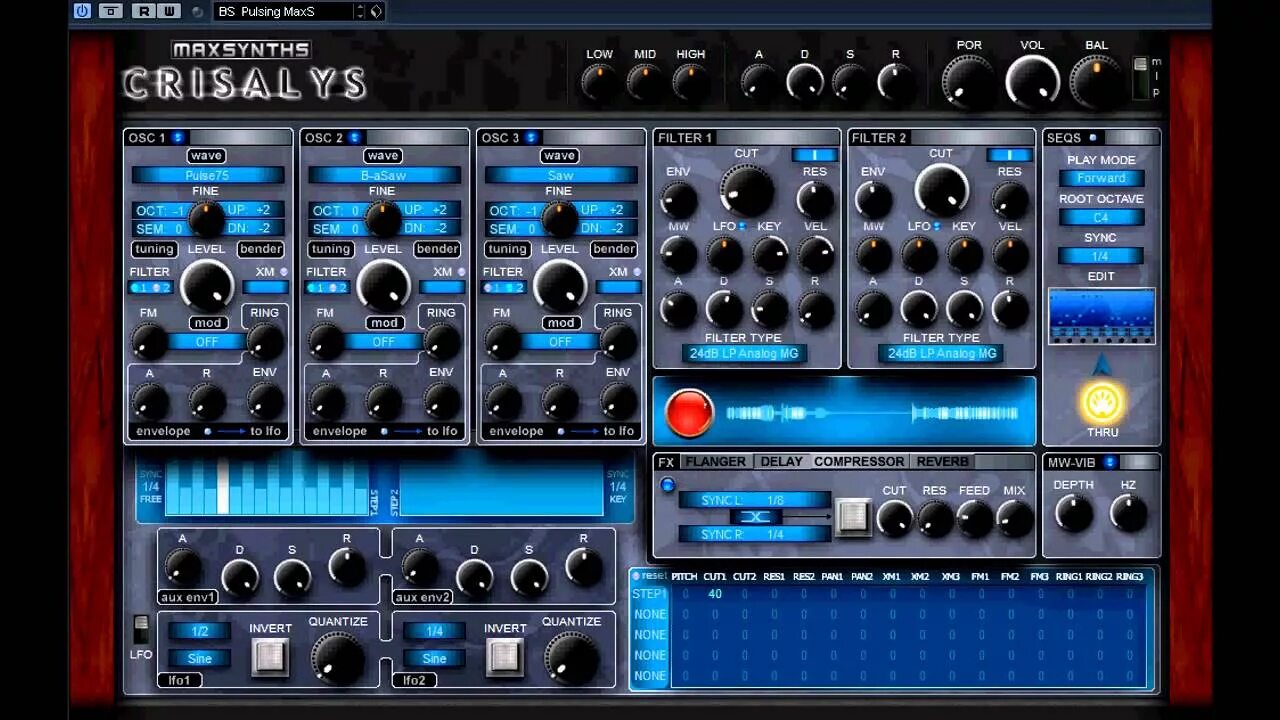Open Filter 2 type dropdown 24dB LP Analog MG
The height and width of the screenshot is (720, 1280).
tap(942, 353)
